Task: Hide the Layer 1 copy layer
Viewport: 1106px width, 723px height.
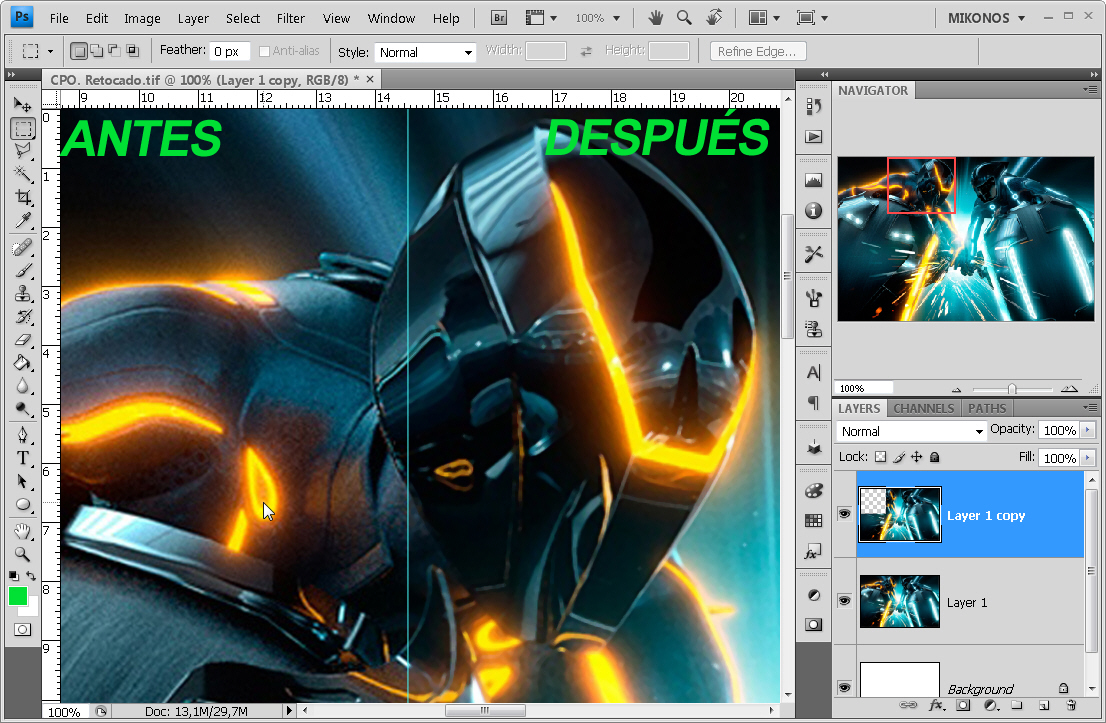Action: coord(844,514)
